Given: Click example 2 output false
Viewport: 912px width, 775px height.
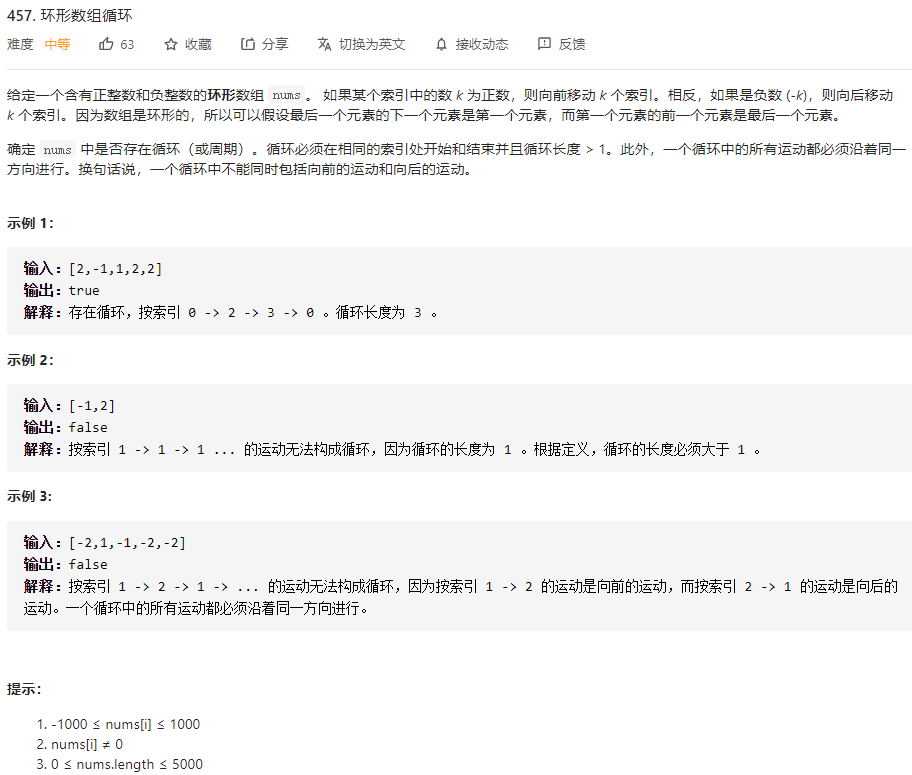Looking at the screenshot, I should [88, 428].
